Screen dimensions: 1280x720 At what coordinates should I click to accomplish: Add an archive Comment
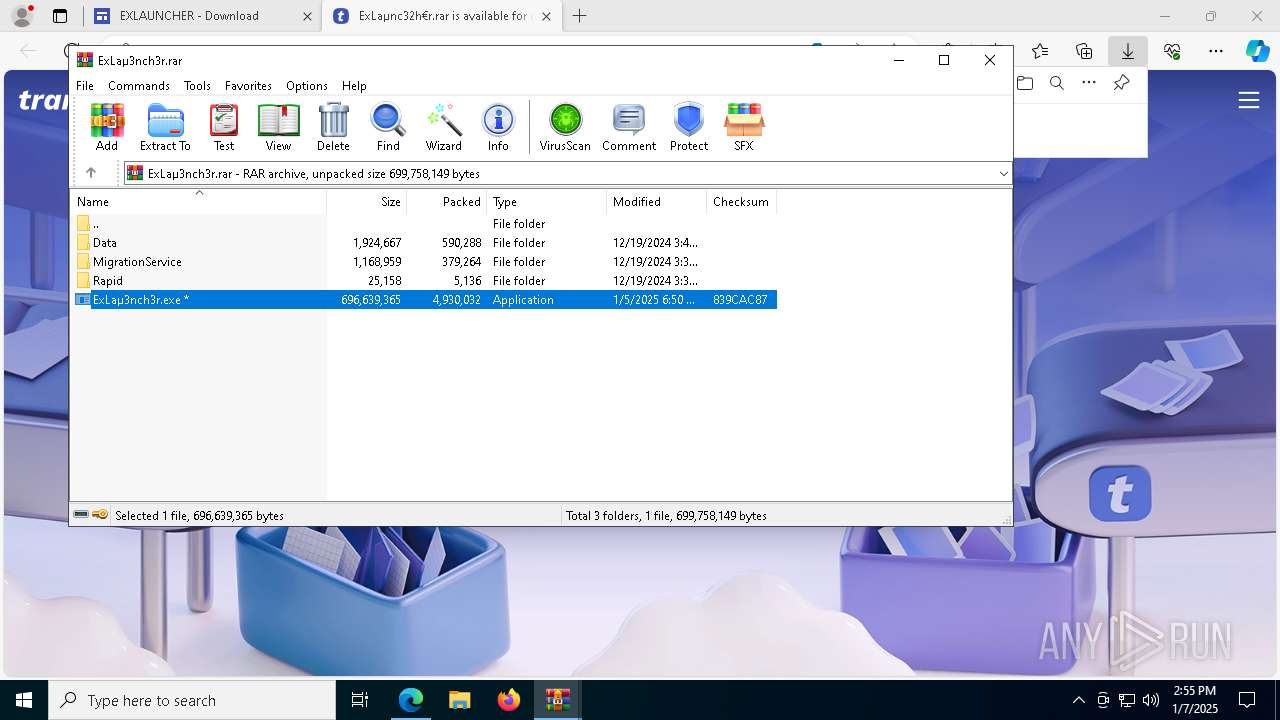click(629, 127)
